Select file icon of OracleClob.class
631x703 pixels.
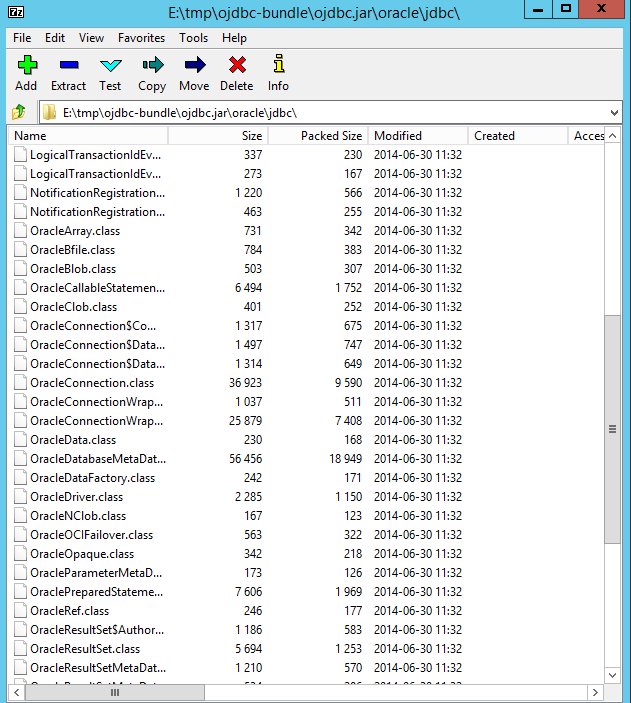tap(20, 307)
